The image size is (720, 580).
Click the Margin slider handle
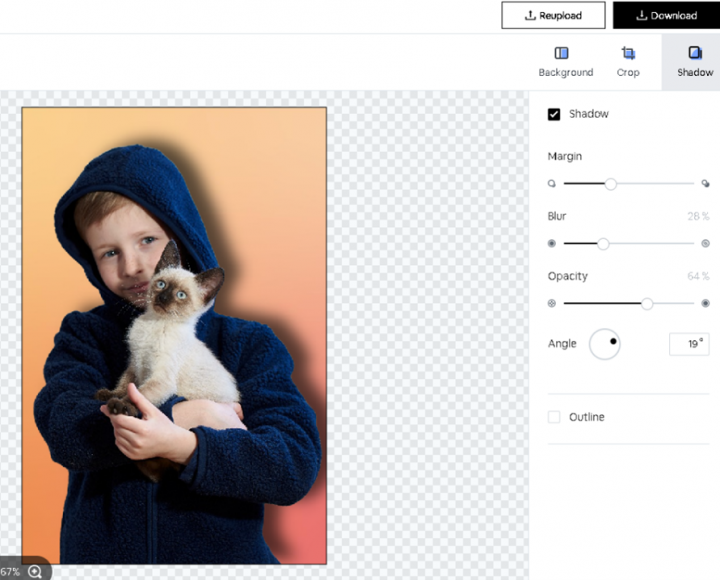611,184
